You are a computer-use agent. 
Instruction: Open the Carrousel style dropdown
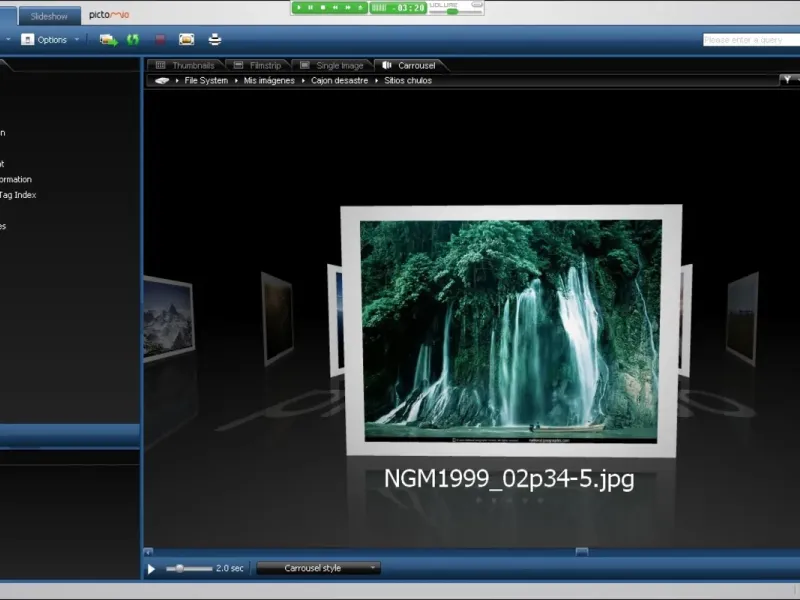[318, 568]
